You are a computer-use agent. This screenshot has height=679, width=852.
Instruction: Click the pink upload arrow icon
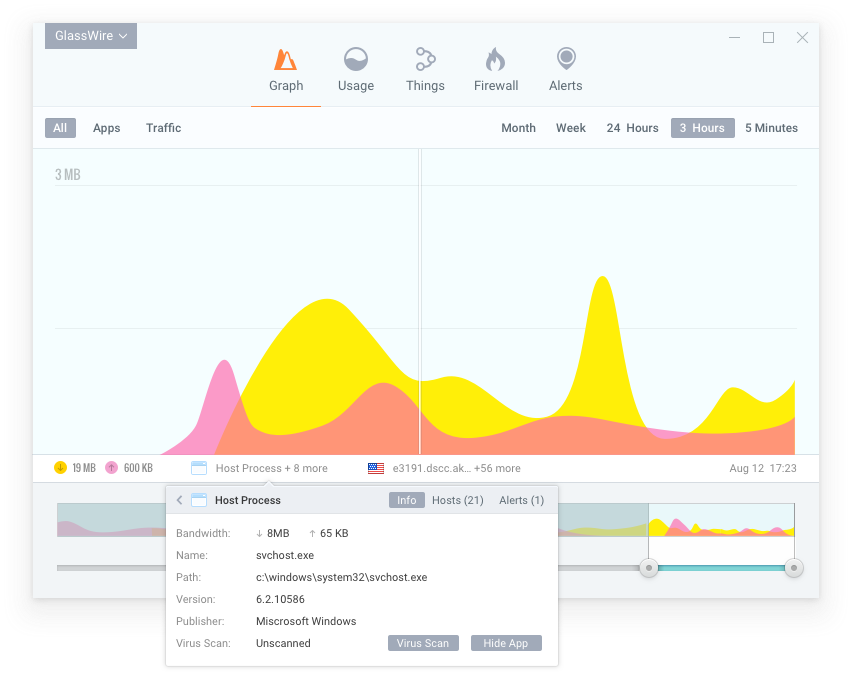111,468
